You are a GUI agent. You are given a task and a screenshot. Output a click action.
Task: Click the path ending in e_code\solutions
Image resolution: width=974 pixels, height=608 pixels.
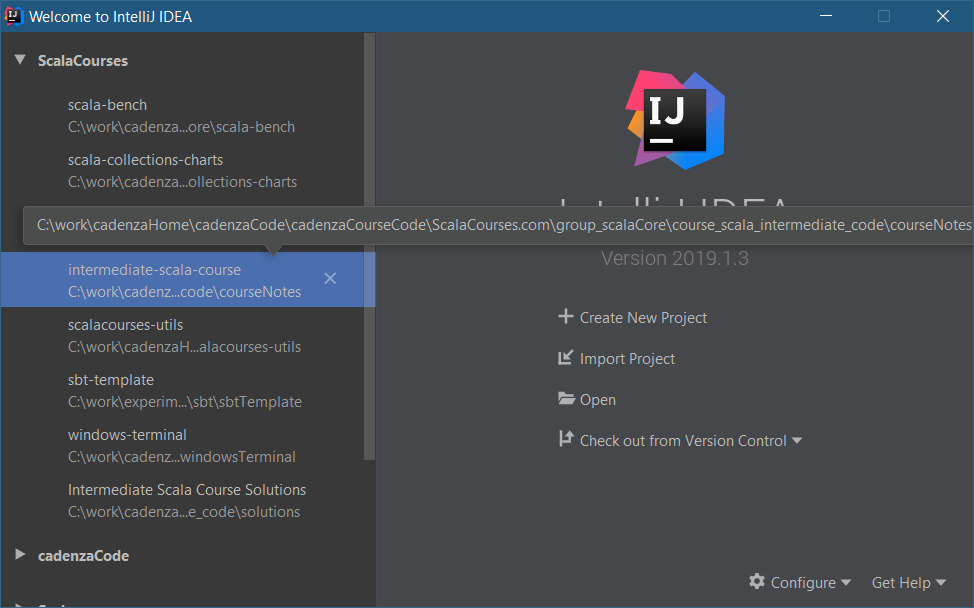point(184,512)
